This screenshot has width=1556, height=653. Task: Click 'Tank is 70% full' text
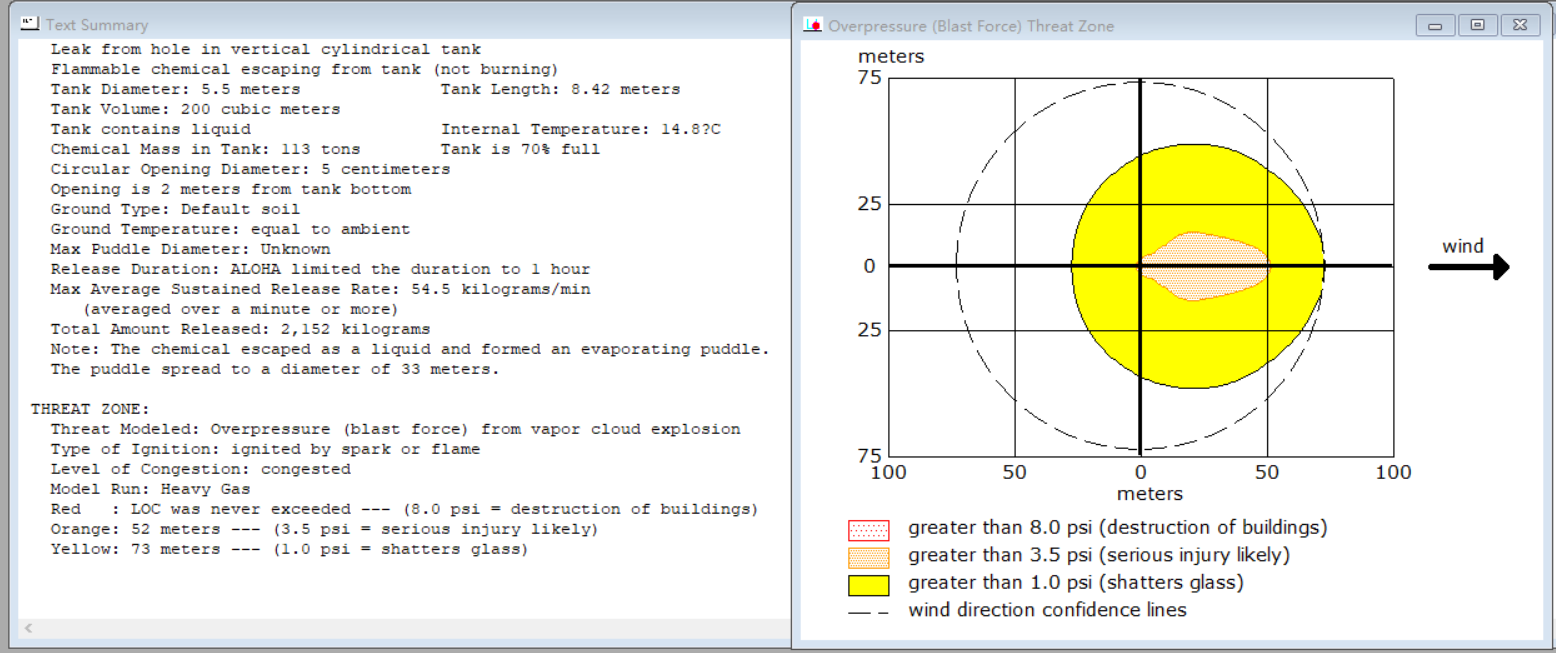520,149
